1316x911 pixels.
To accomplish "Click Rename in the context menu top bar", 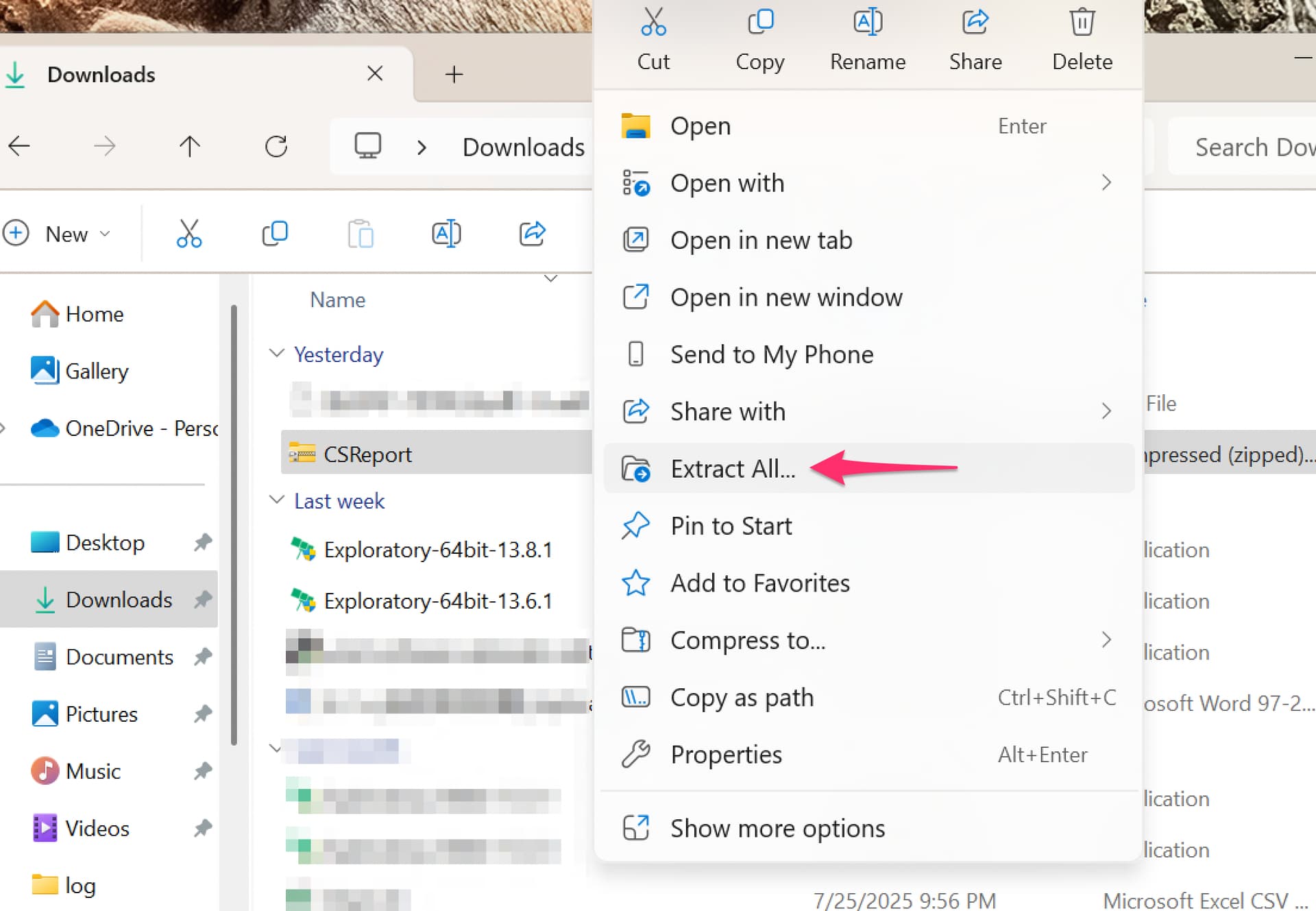I will [868, 39].
